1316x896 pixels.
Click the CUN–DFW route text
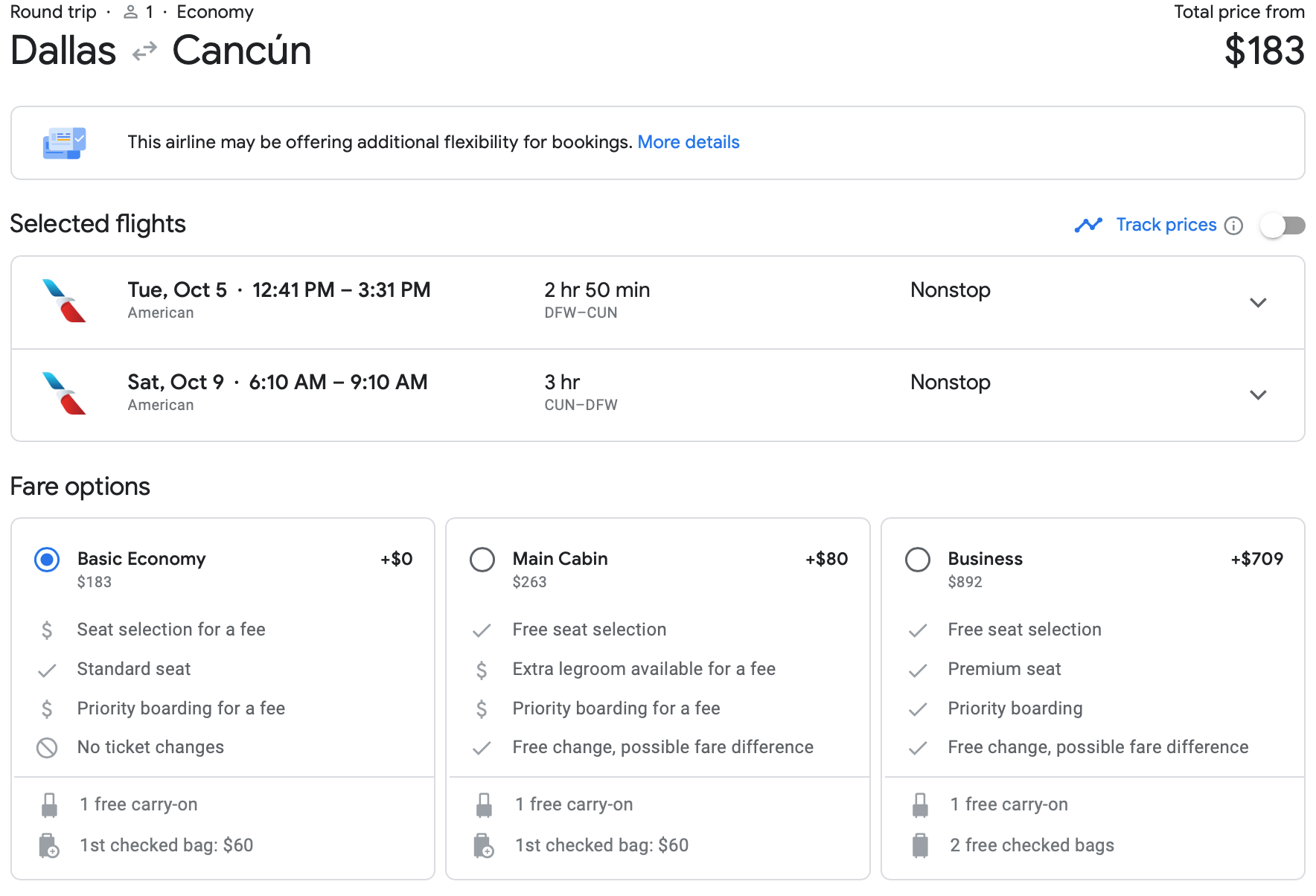tap(581, 406)
